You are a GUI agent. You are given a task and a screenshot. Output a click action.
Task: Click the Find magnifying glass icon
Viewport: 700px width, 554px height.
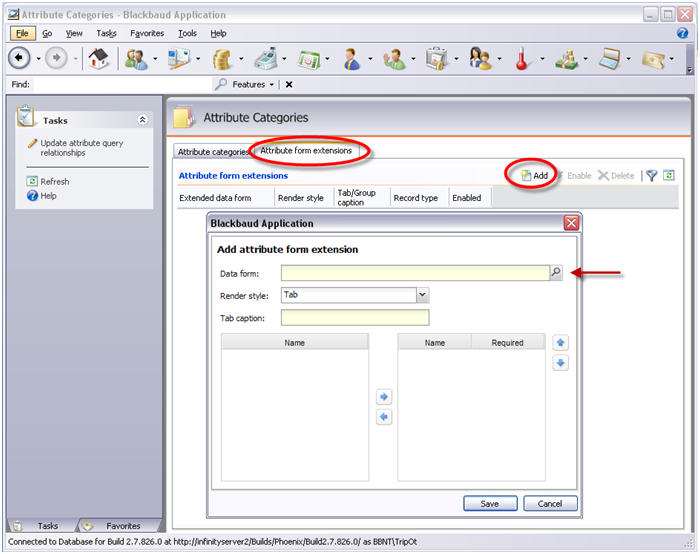221,84
